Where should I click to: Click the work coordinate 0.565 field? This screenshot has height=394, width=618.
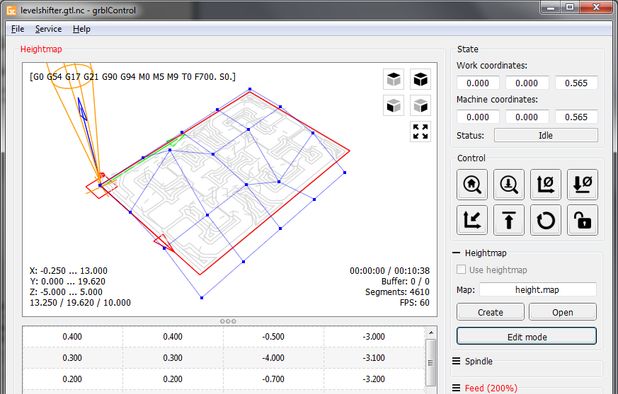point(576,83)
